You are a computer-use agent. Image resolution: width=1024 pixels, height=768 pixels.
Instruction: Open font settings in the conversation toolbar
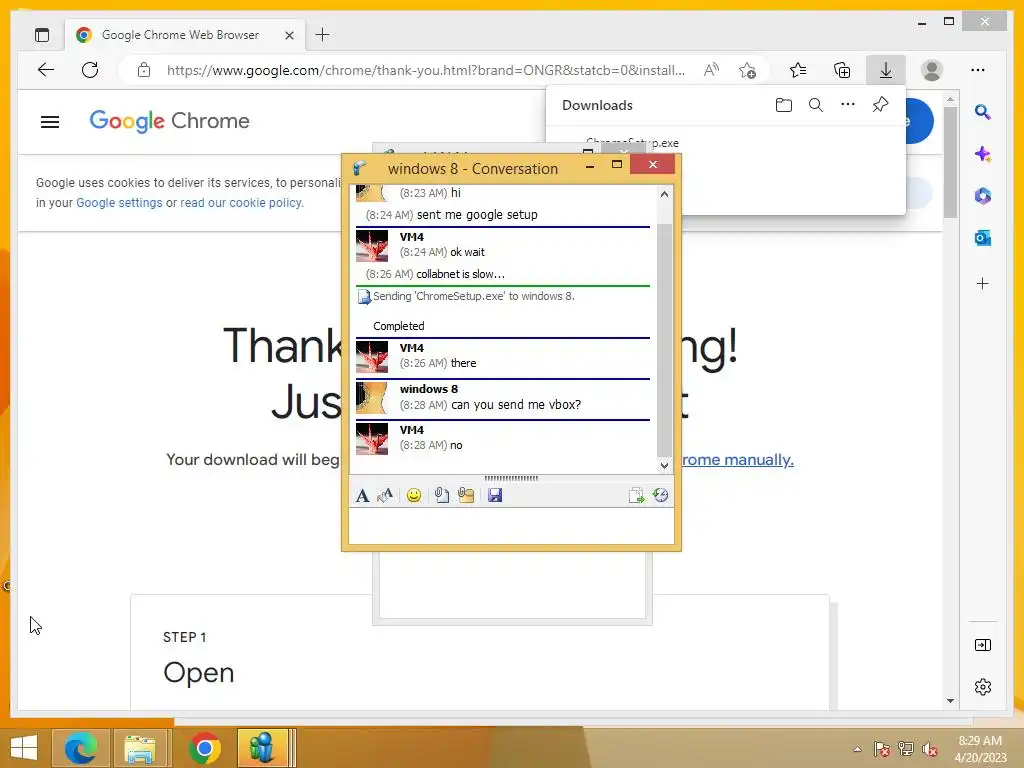coord(362,496)
